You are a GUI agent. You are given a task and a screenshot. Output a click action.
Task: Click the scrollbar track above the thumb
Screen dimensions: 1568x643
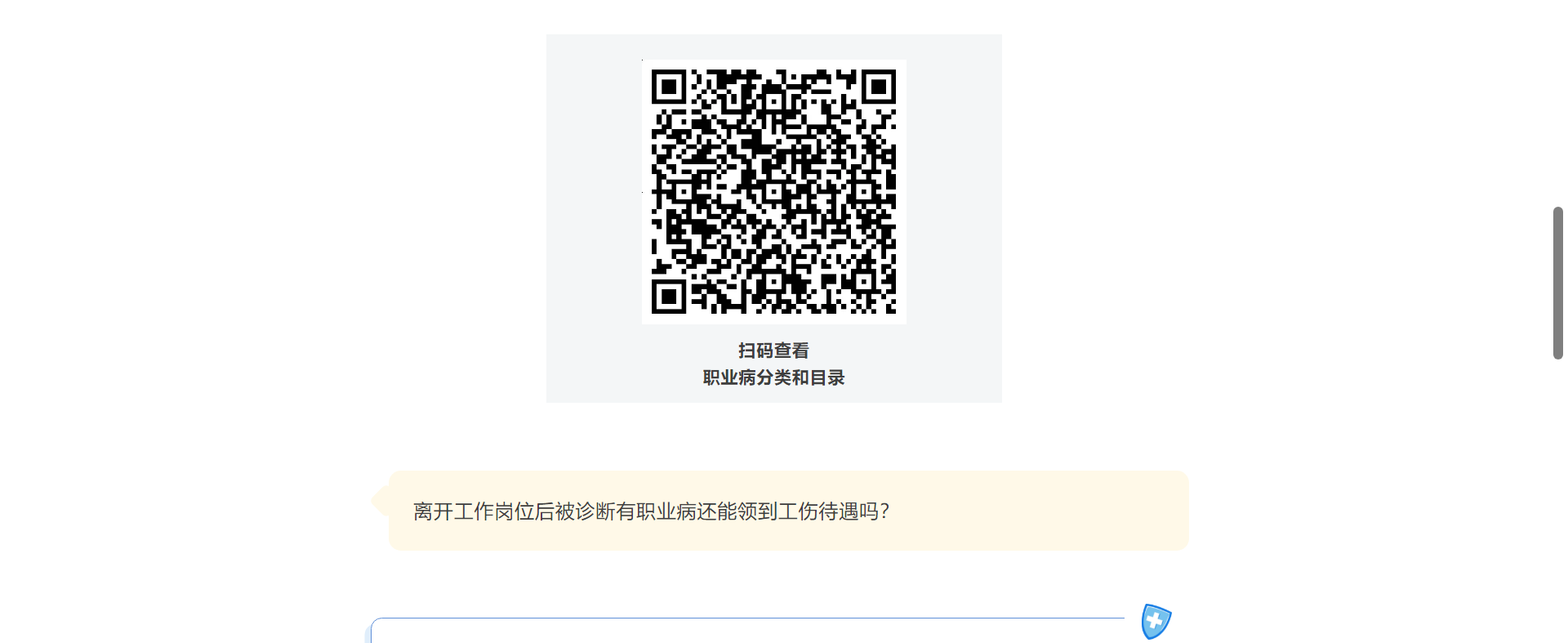[x=1558, y=102]
